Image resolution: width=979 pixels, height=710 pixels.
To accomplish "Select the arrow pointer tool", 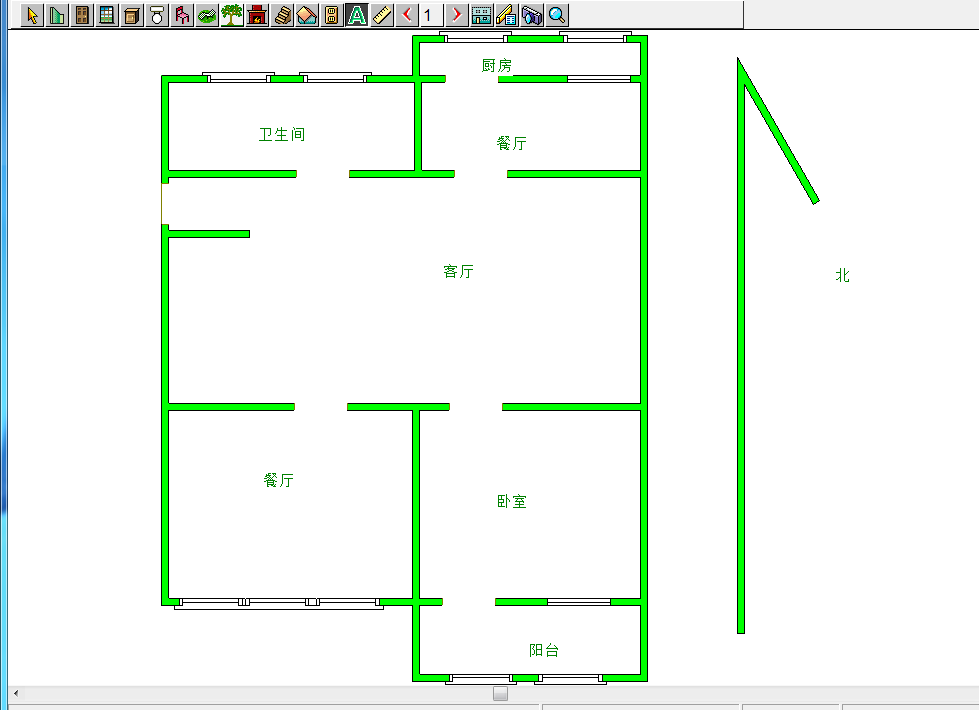I will click(33, 15).
